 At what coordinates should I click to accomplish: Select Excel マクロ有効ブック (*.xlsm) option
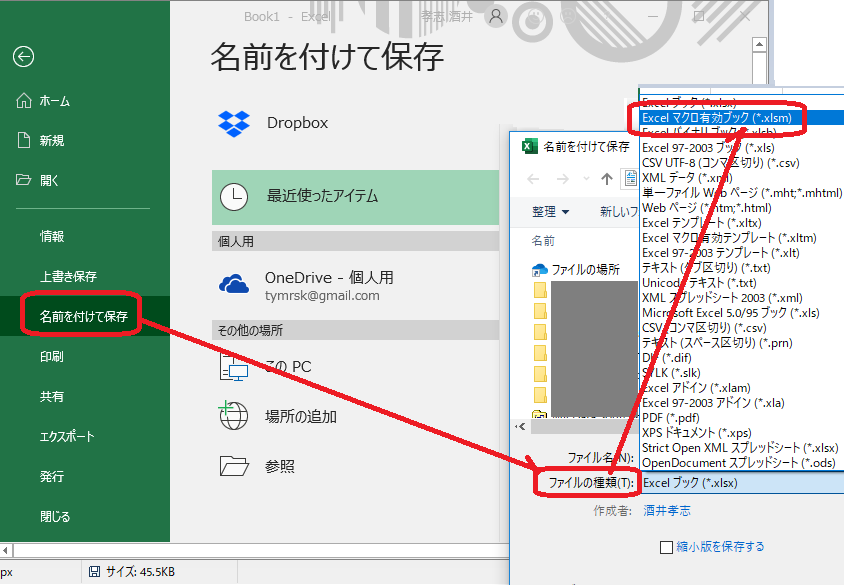point(743,117)
